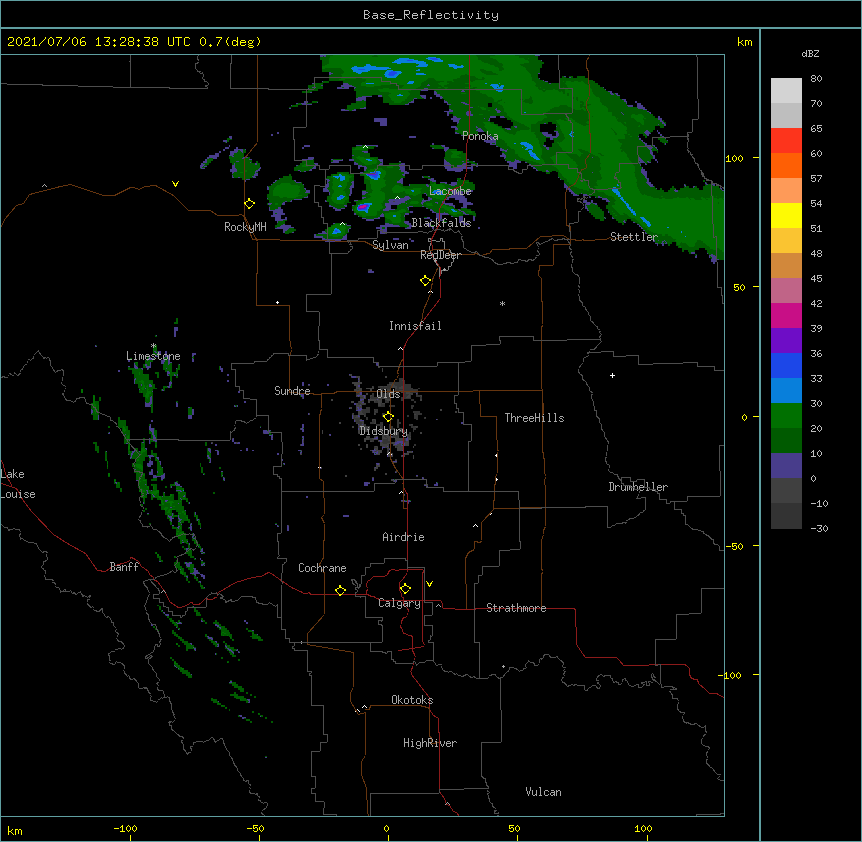Select the yellow diamond marker above Calgary label
The height and width of the screenshot is (842, 862).
point(405,589)
